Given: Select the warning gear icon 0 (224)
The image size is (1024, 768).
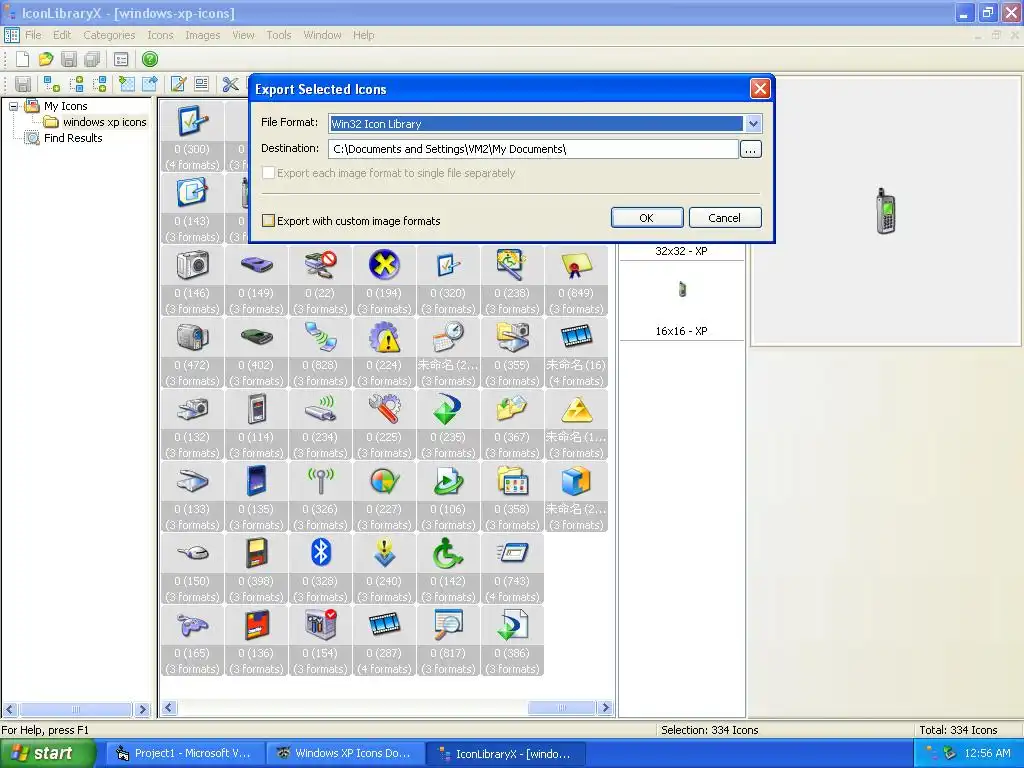Looking at the screenshot, I should pos(385,353).
